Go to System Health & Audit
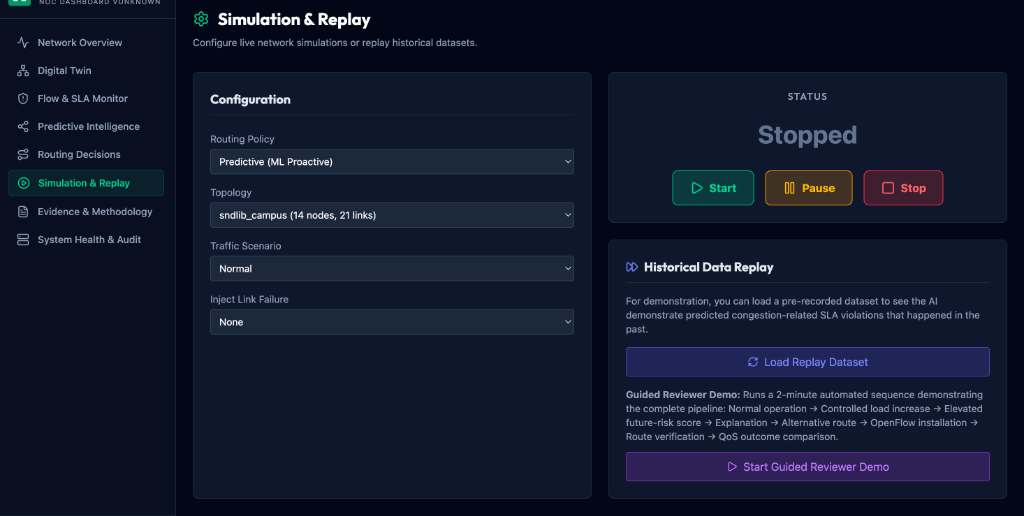1024x516 pixels. (86, 240)
